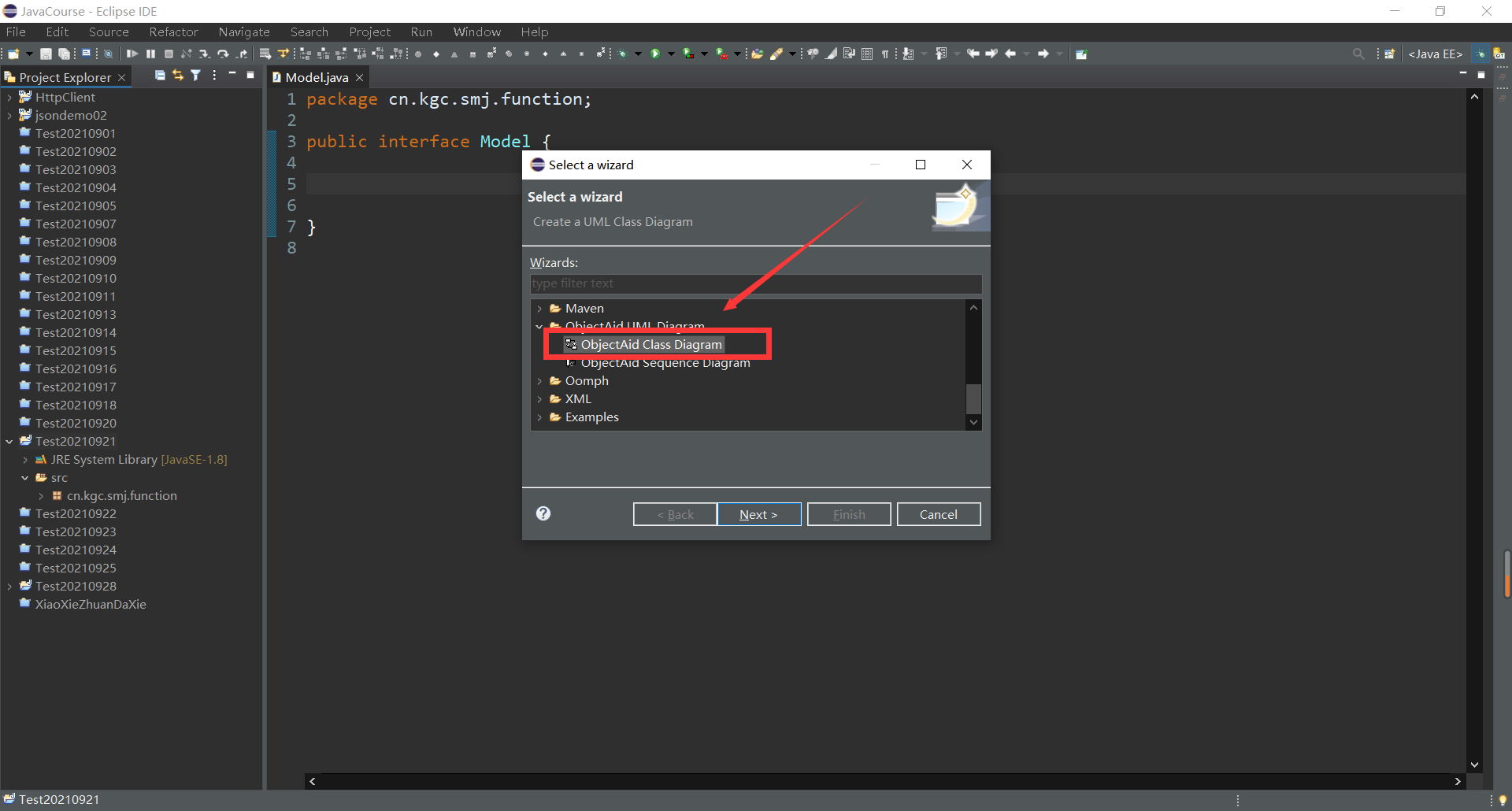1512x811 pixels.
Task: Expand the XML wizard folder
Action: tap(539, 399)
